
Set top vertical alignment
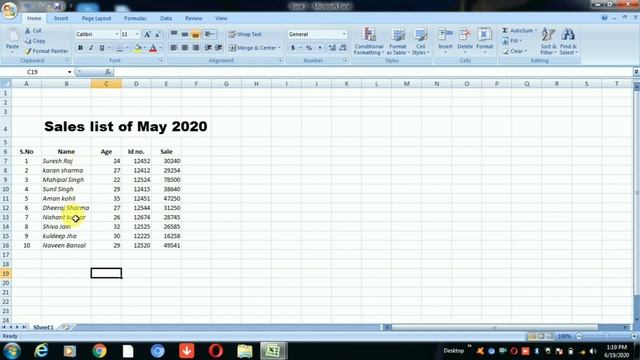[174, 34]
